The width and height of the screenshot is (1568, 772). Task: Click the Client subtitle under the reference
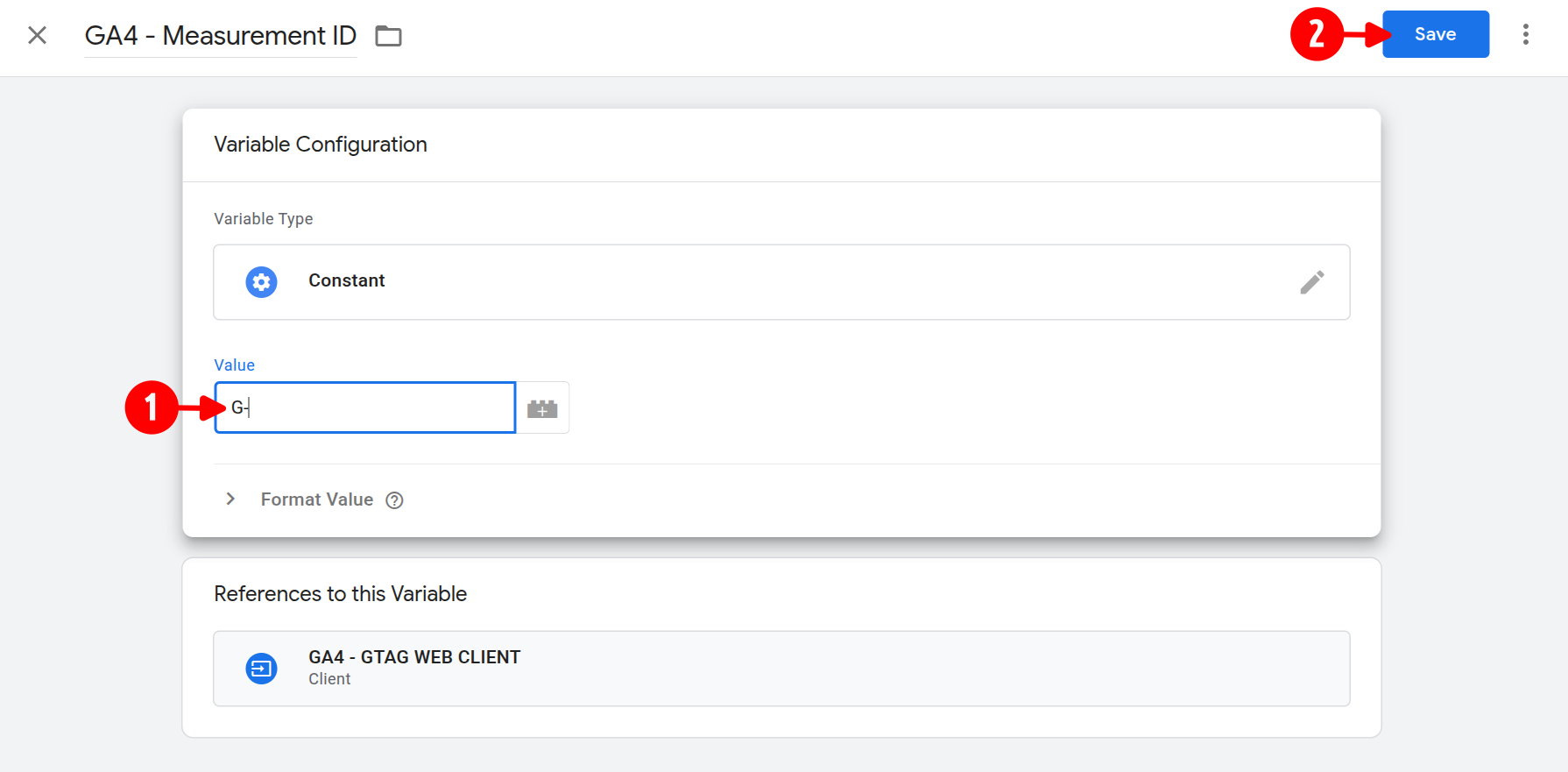point(329,679)
